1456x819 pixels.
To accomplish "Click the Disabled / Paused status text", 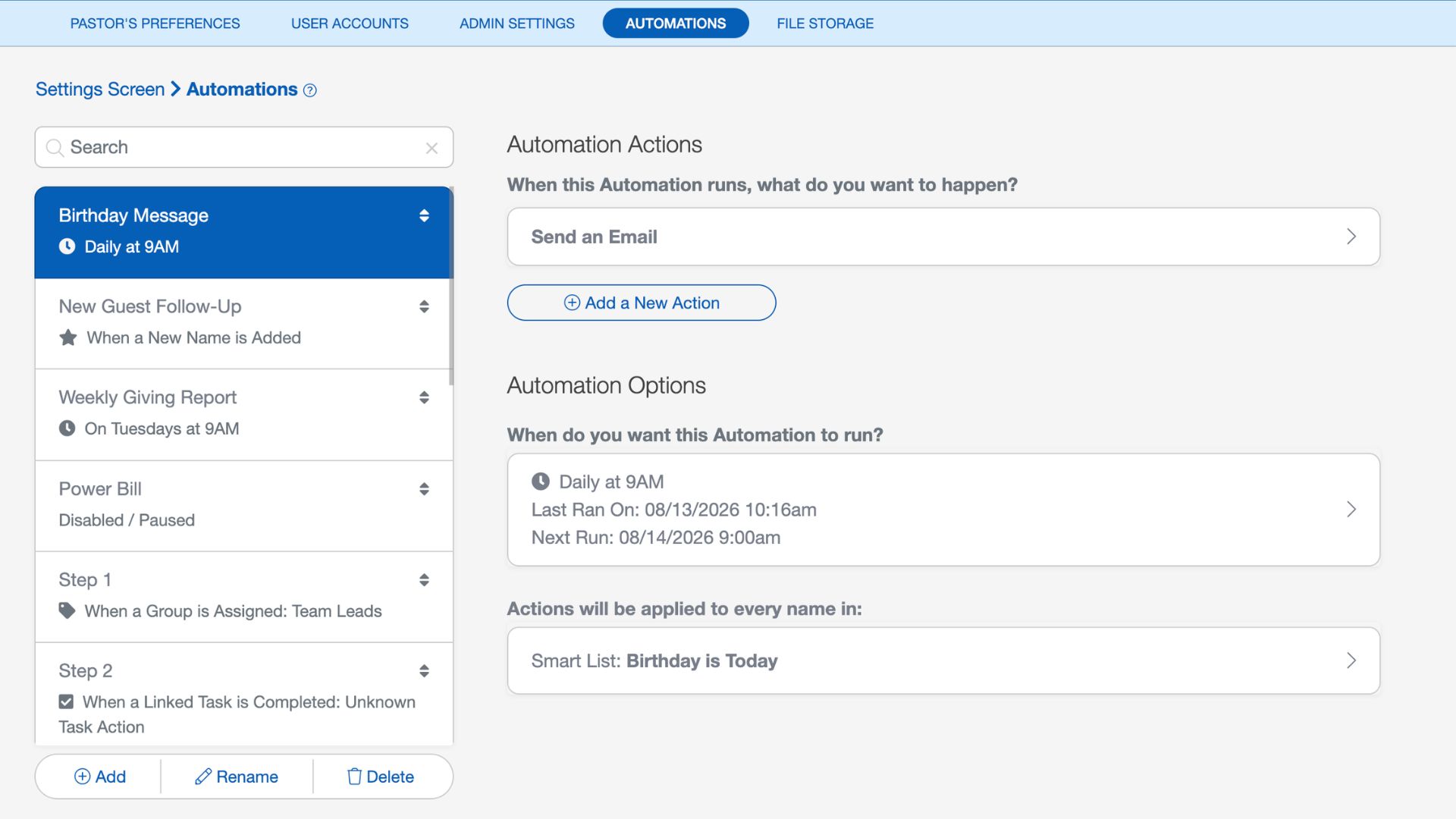I will point(127,520).
